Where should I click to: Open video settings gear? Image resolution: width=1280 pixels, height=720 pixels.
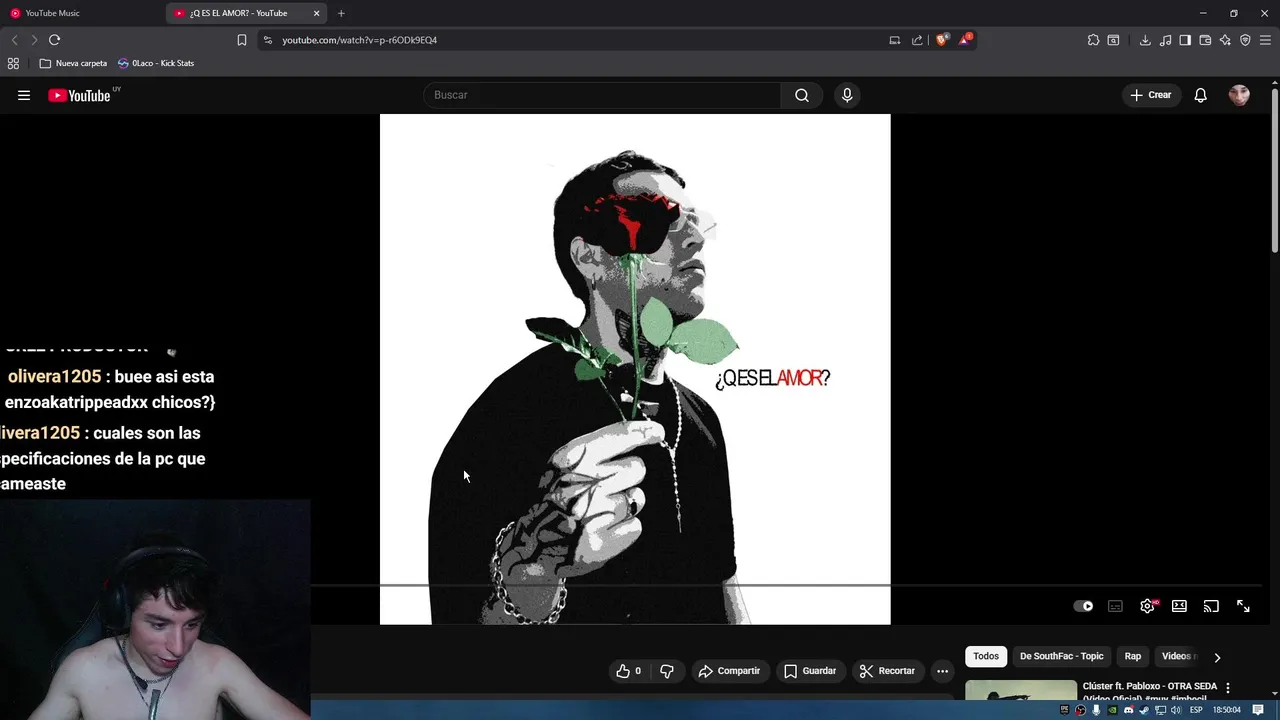1147,606
